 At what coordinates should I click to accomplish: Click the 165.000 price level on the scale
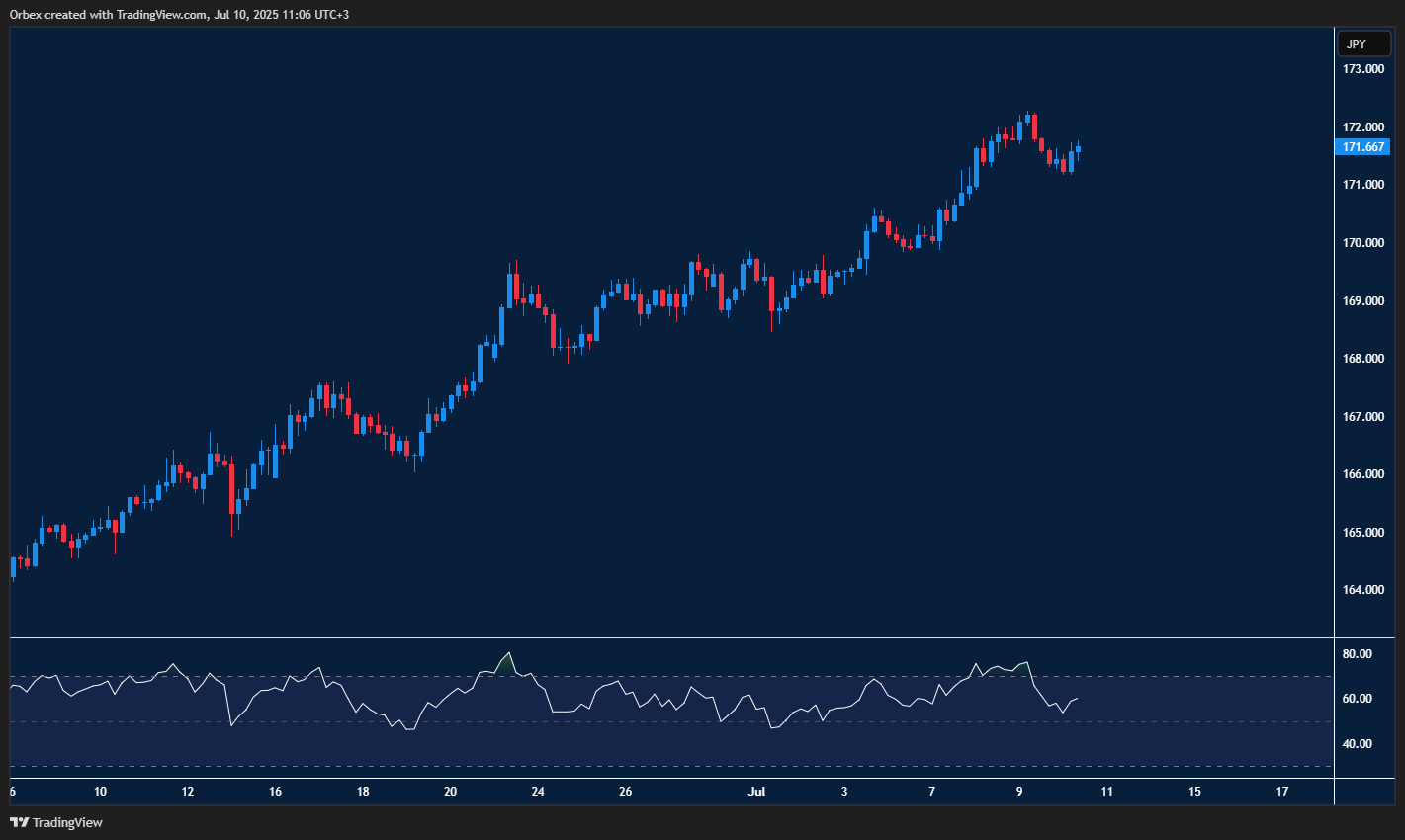(1362, 532)
